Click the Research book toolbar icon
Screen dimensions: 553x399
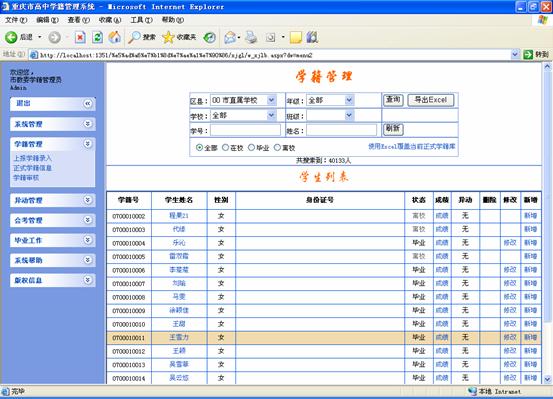pos(312,37)
